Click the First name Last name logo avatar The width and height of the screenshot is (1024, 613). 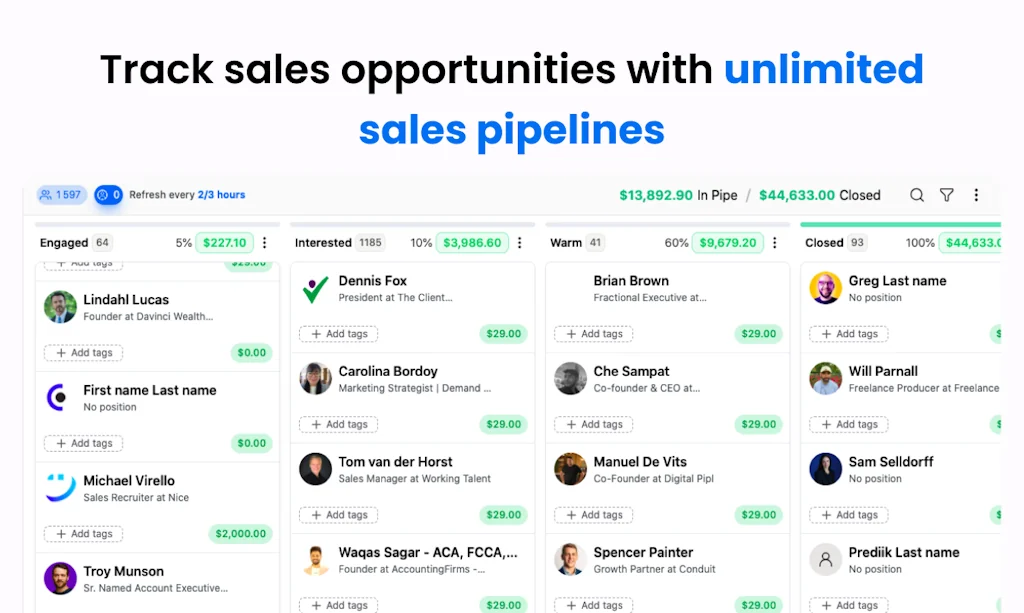point(60,398)
